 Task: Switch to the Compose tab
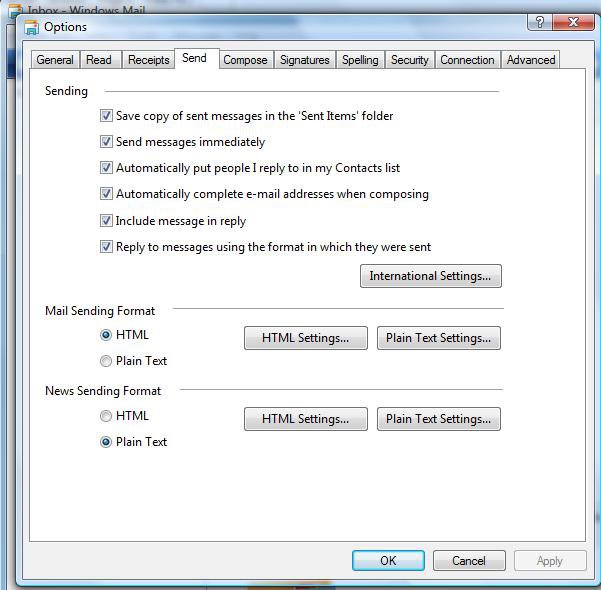245,60
